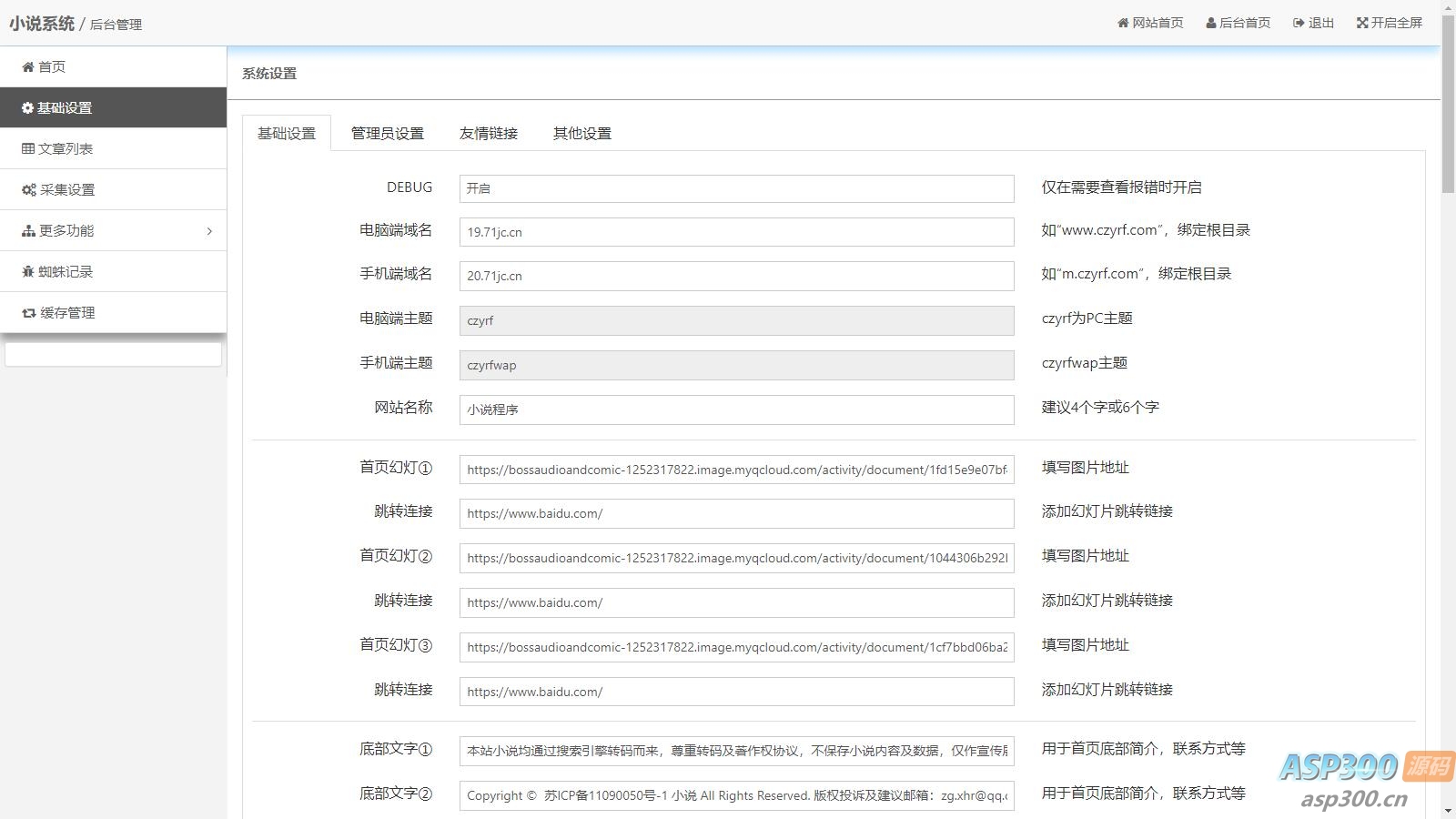Screen dimensions: 1456x819
Task: Click the gears icon for 采集设置
Action: (29, 190)
